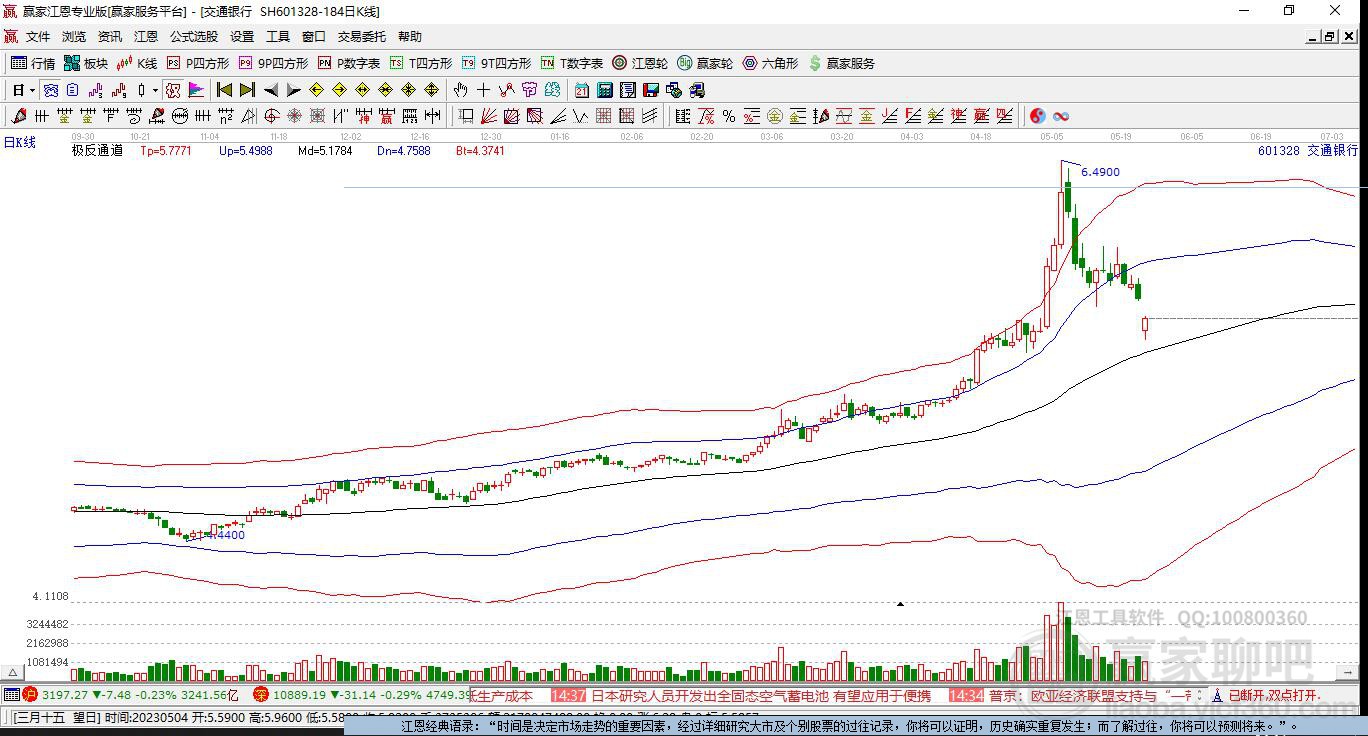Open the news ticker headline about 全固态空气蓄电池
The image size is (1368, 736).
[760, 695]
